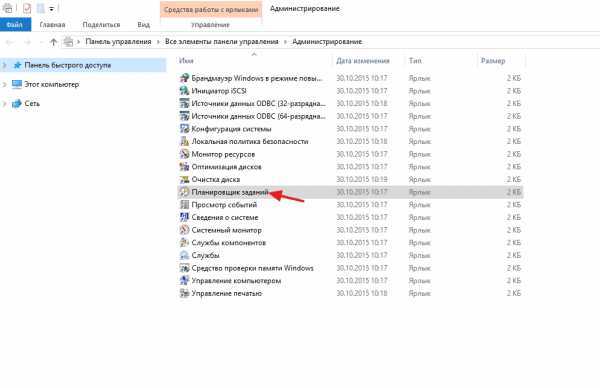Open the Файл menu
The height and width of the screenshot is (388, 600).
[15, 24]
